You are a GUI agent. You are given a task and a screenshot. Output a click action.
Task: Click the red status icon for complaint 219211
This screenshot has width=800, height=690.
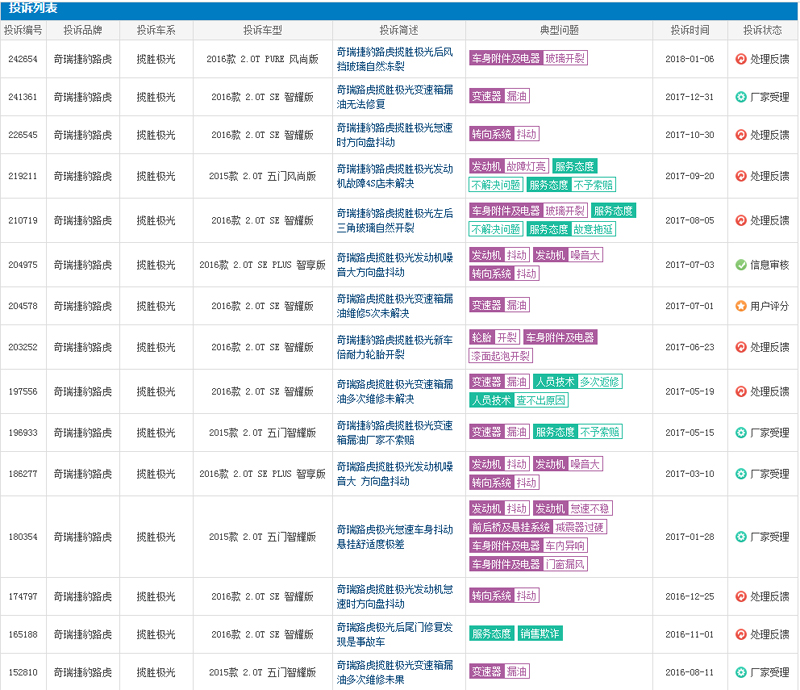click(x=741, y=176)
